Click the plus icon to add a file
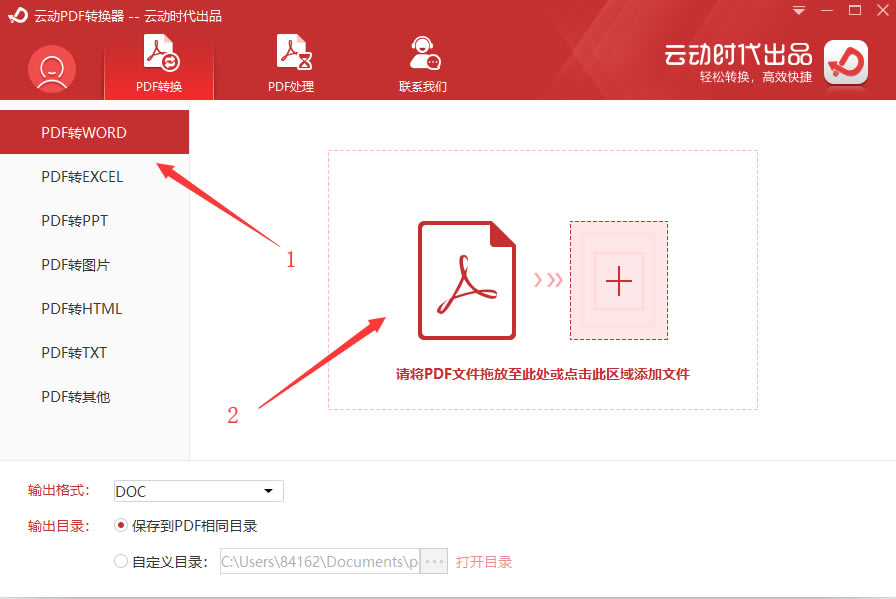The height and width of the screenshot is (599, 896). (x=619, y=281)
